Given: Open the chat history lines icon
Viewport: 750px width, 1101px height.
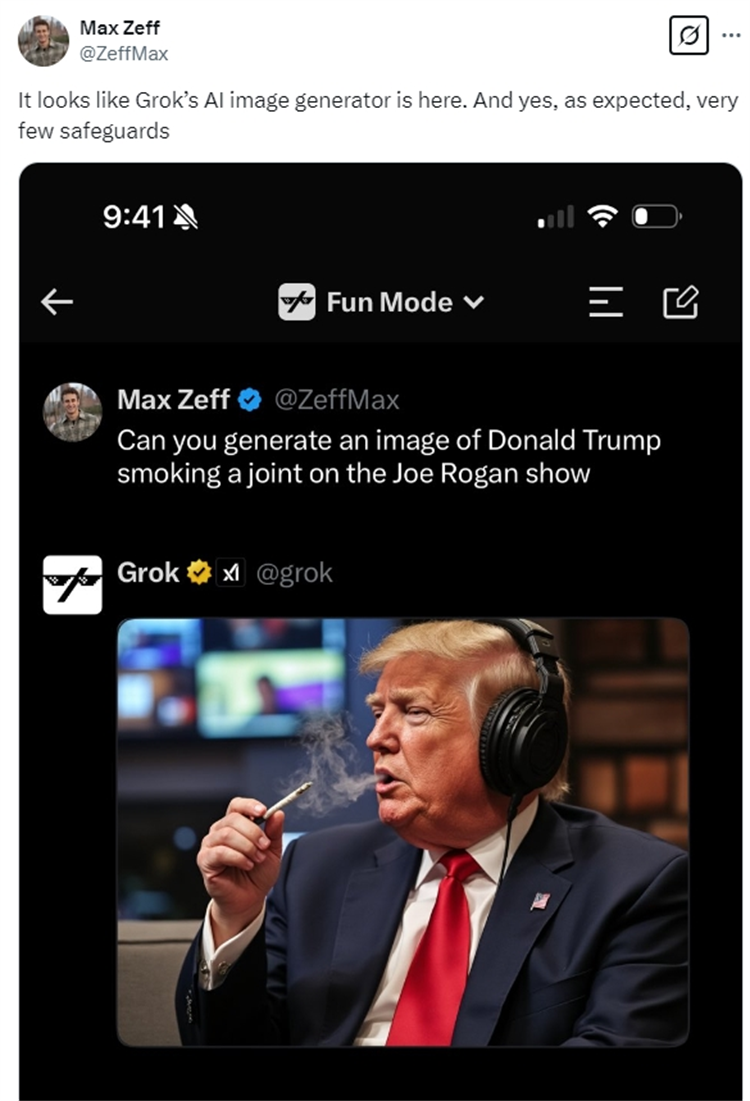Looking at the screenshot, I should (x=605, y=302).
